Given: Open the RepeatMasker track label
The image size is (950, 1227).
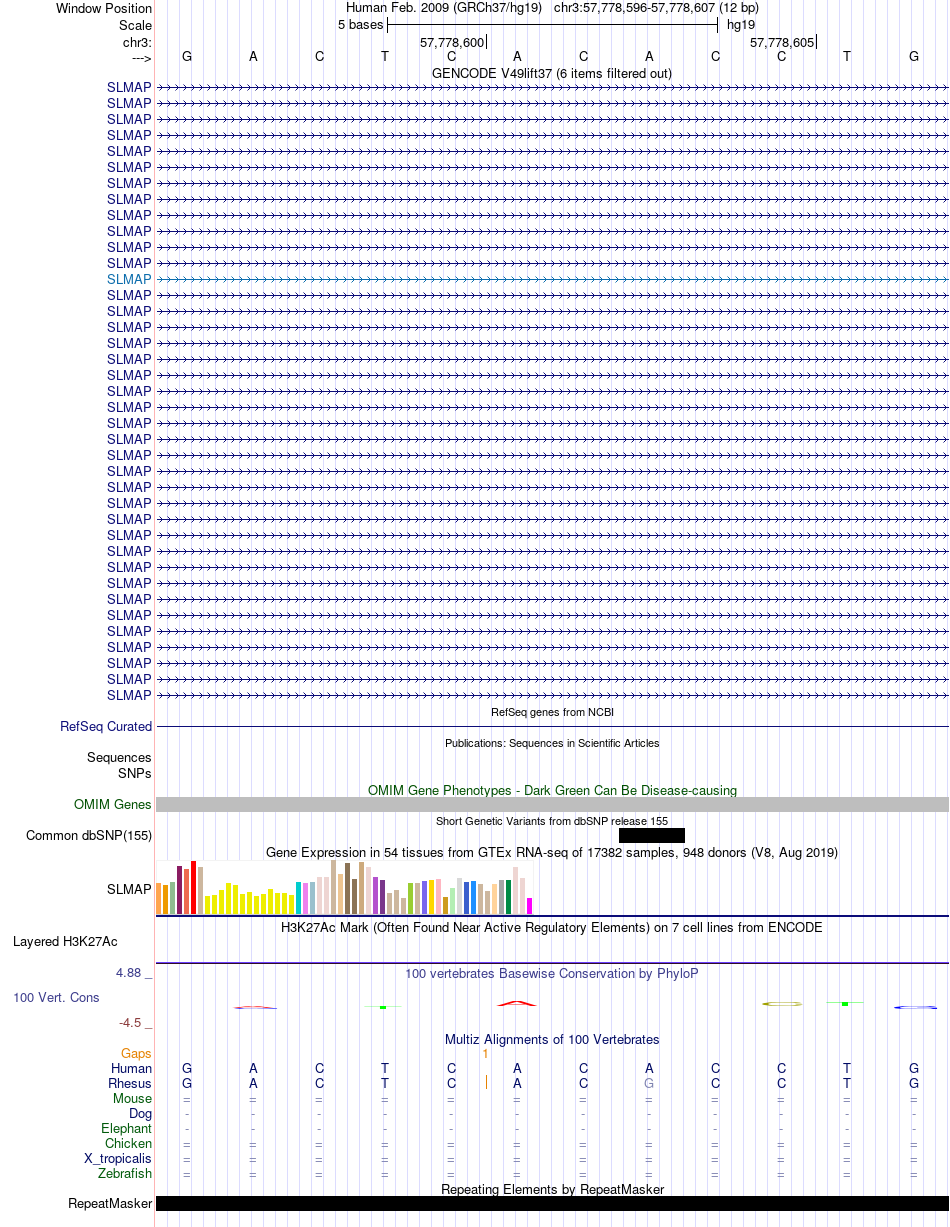Looking at the screenshot, I should 110,1204.
